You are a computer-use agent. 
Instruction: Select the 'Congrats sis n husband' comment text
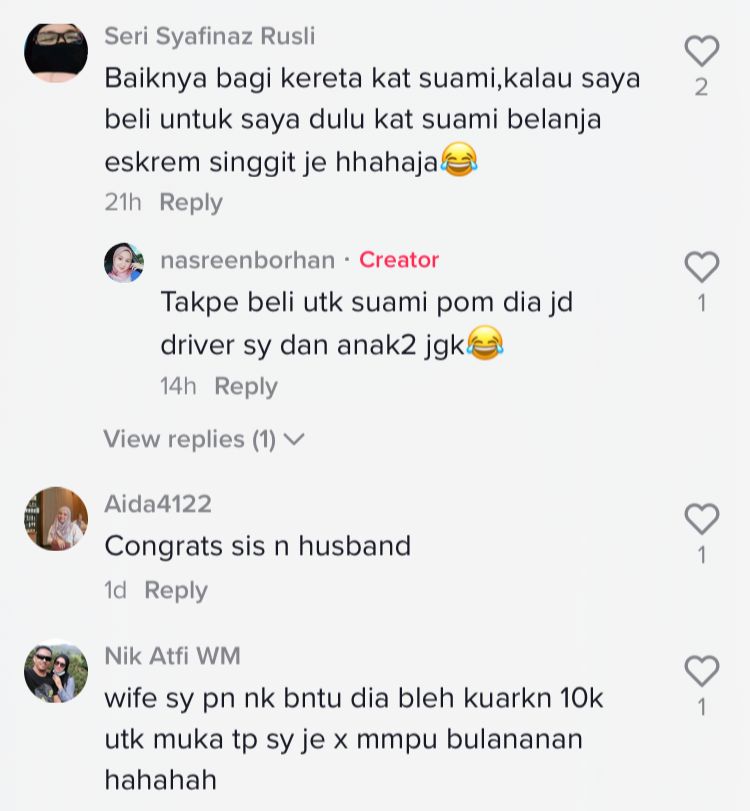click(258, 546)
